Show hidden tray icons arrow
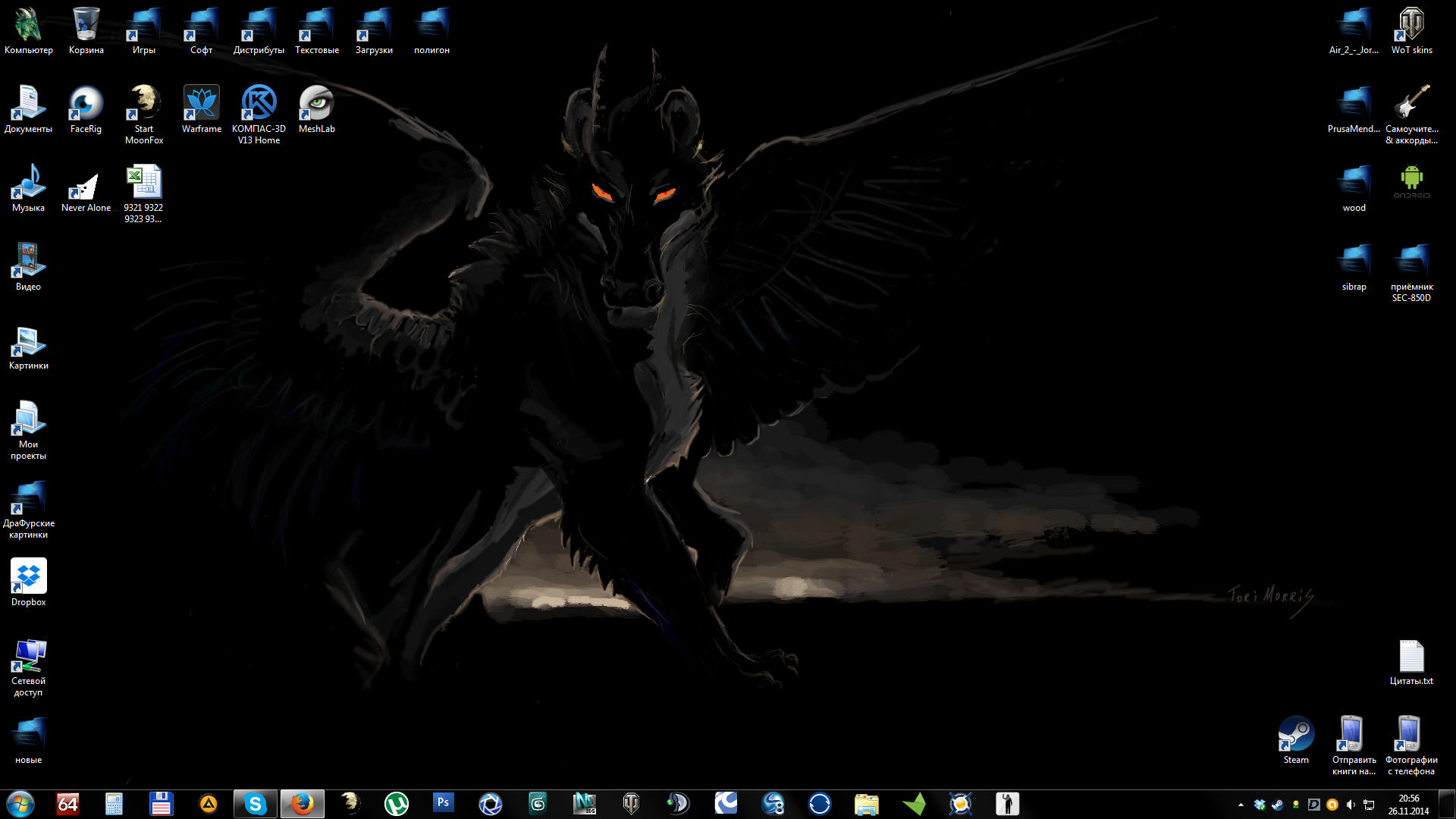The height and width of the screenshot is (819, 1456). click(1241, 805)
